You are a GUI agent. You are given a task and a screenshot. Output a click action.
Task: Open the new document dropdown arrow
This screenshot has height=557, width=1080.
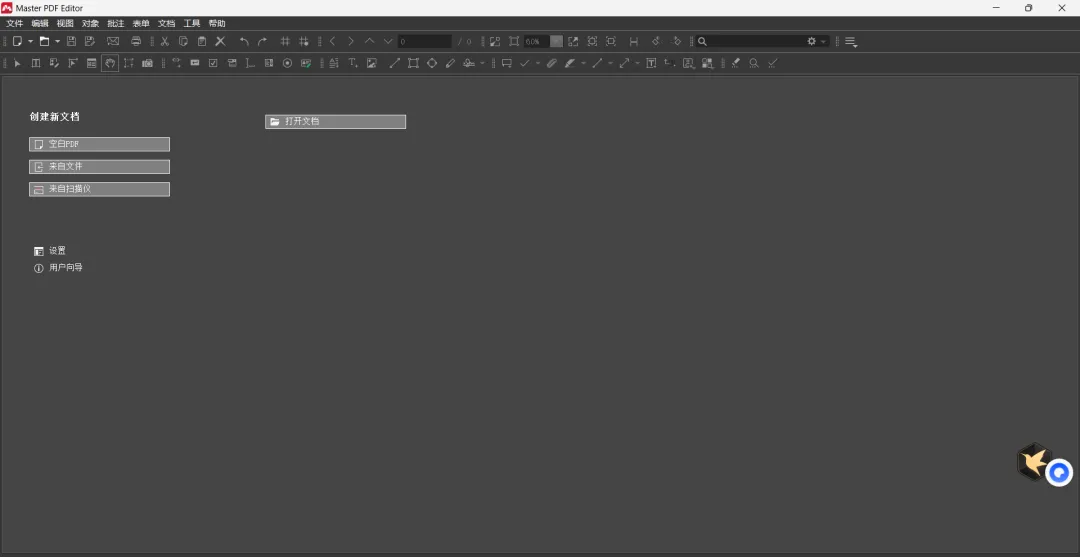30,41
